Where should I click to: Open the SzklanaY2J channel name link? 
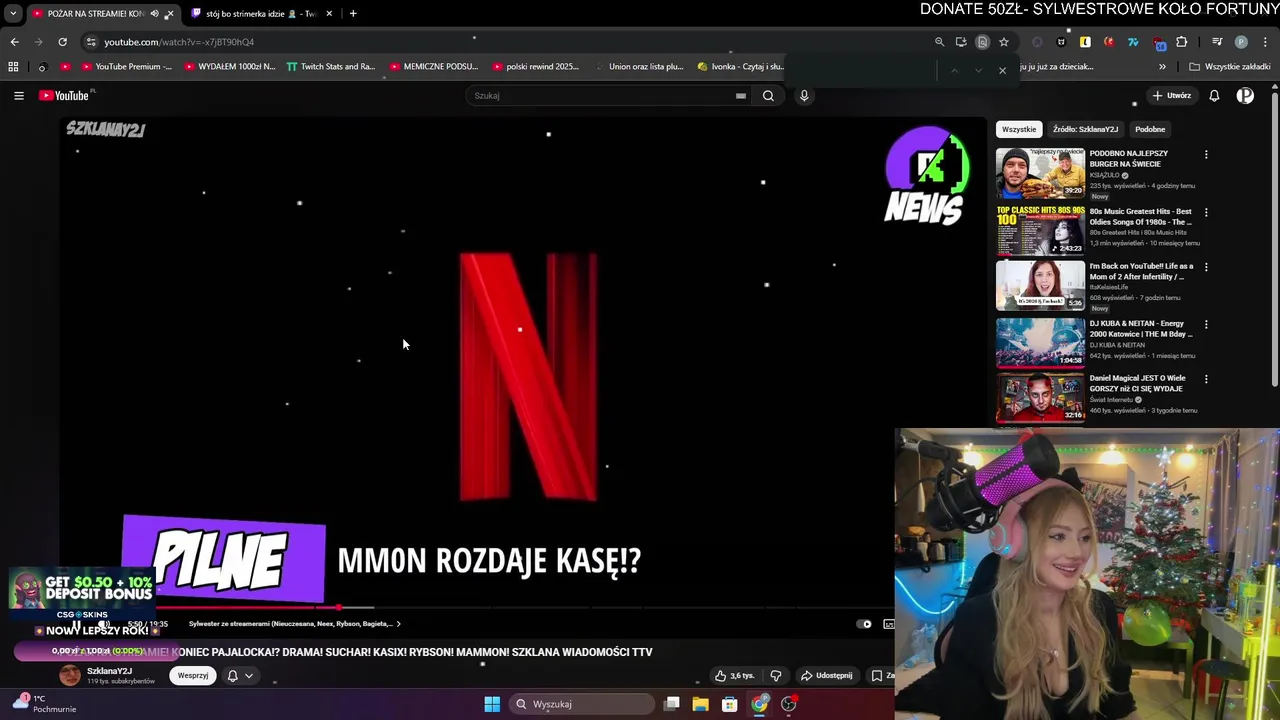point(109,671)
